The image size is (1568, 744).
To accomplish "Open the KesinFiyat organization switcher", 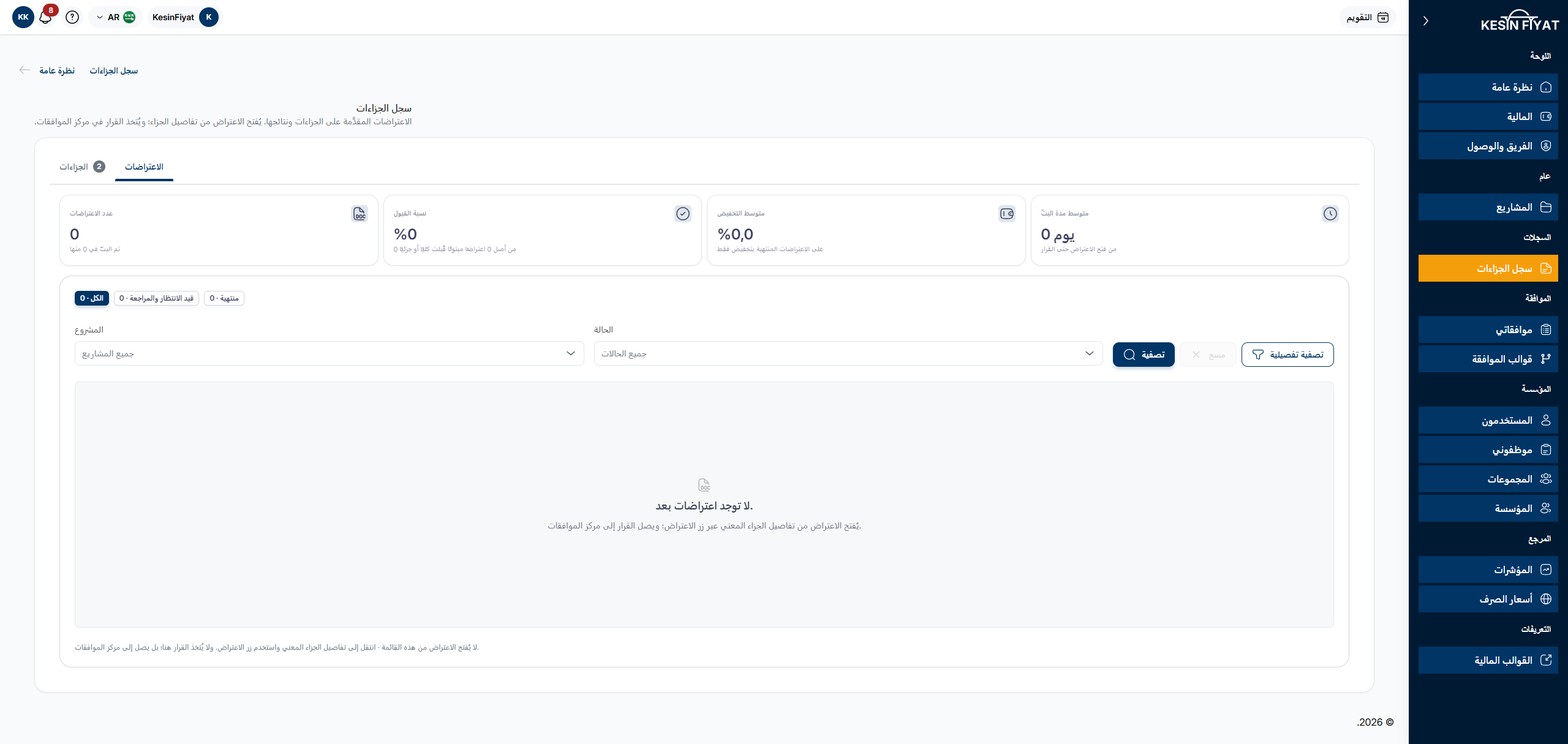I will [x=185, y=17].
